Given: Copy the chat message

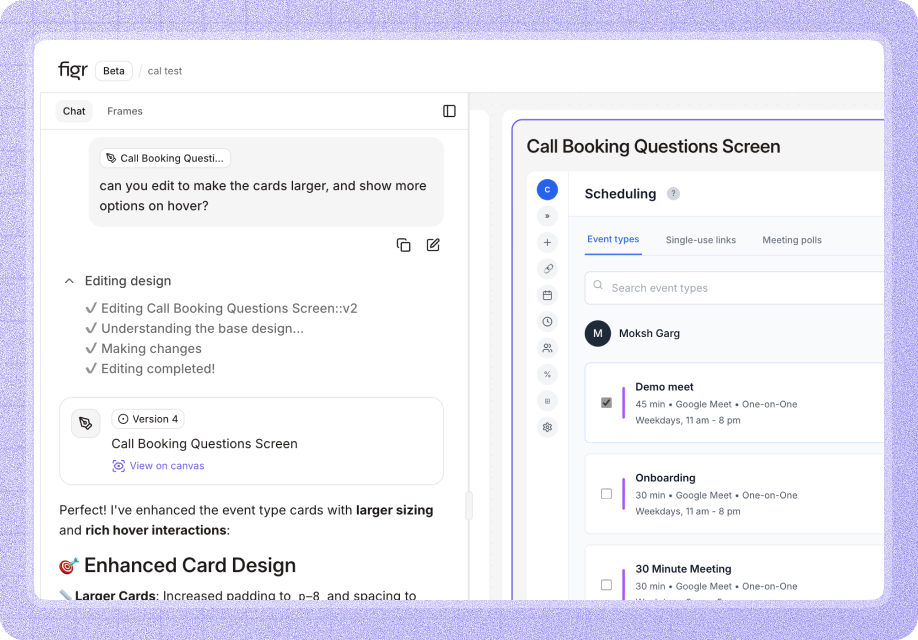Looking at the screenshot, I should coord(403,245).
